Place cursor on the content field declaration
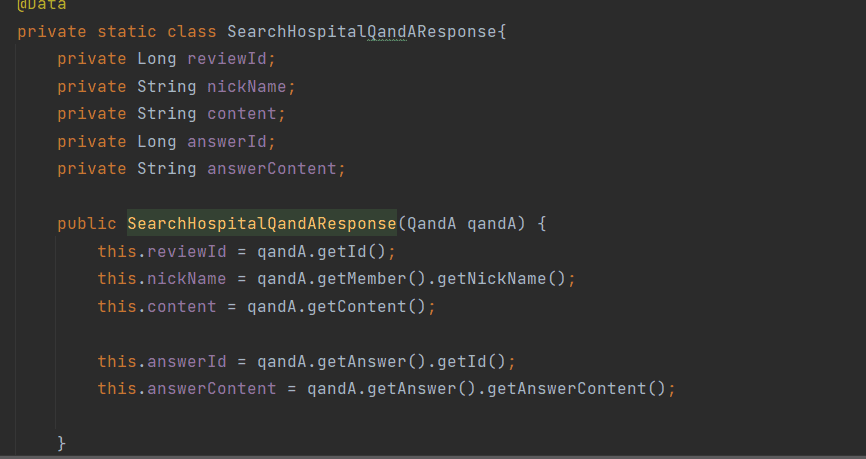This screenshot has height=459, width=866. (x=241, y=114)
